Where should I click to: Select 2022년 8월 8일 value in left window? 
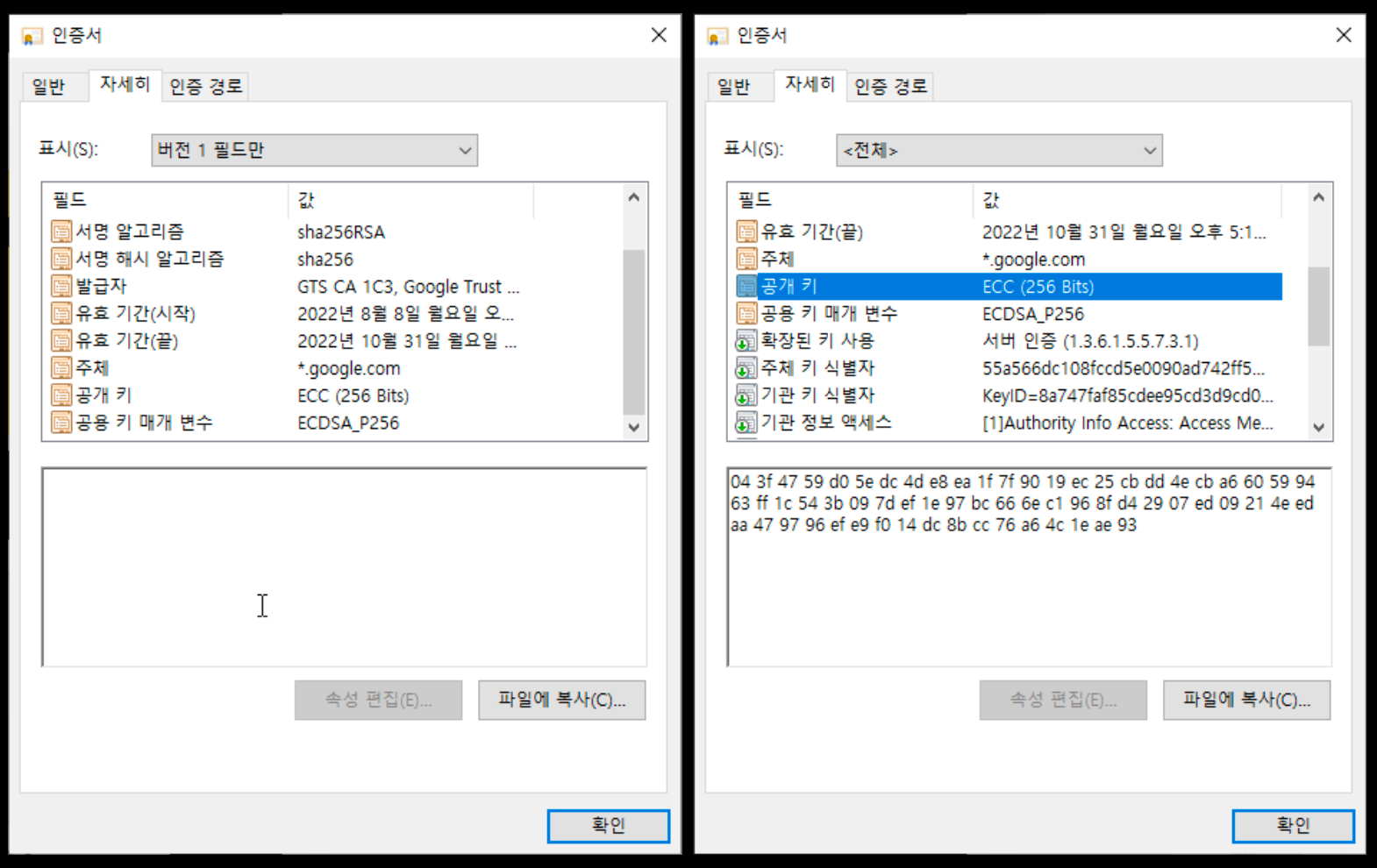point(405,314)
